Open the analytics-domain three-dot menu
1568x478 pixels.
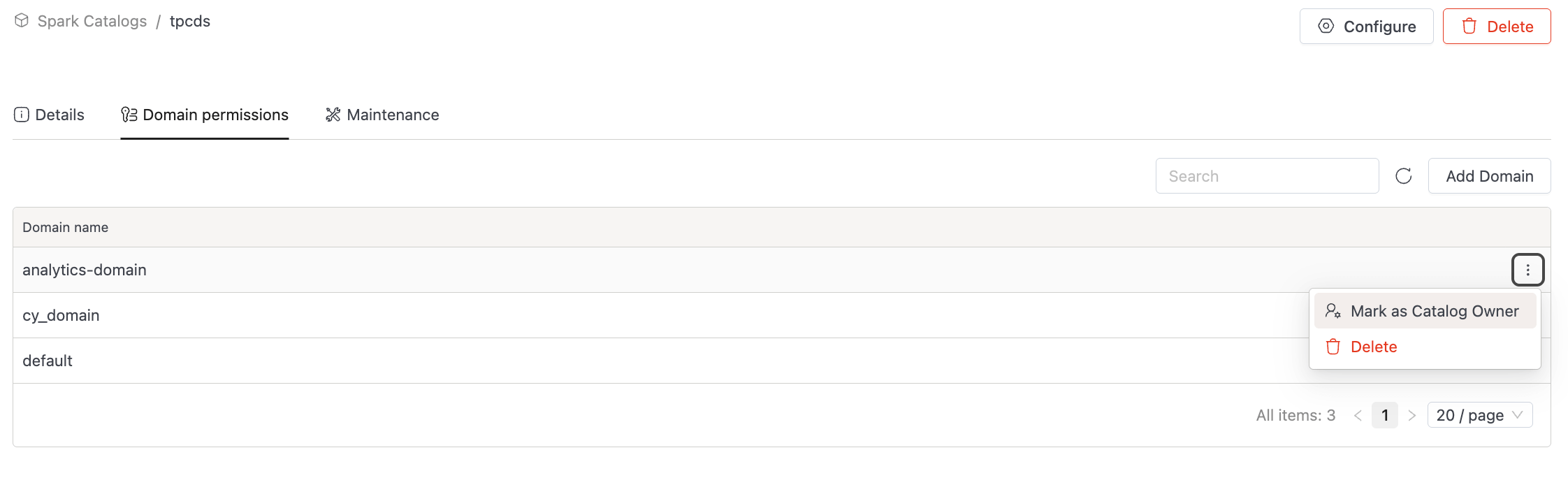pos(1527,270)
